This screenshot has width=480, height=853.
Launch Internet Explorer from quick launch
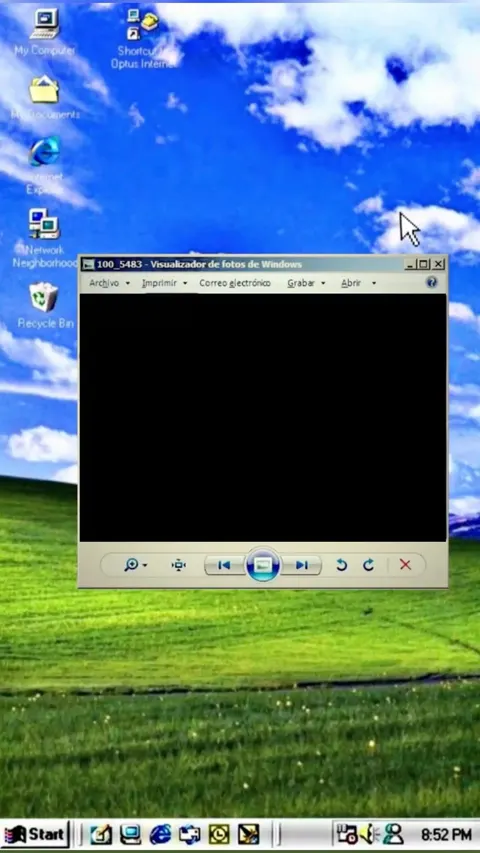point(160,835)
